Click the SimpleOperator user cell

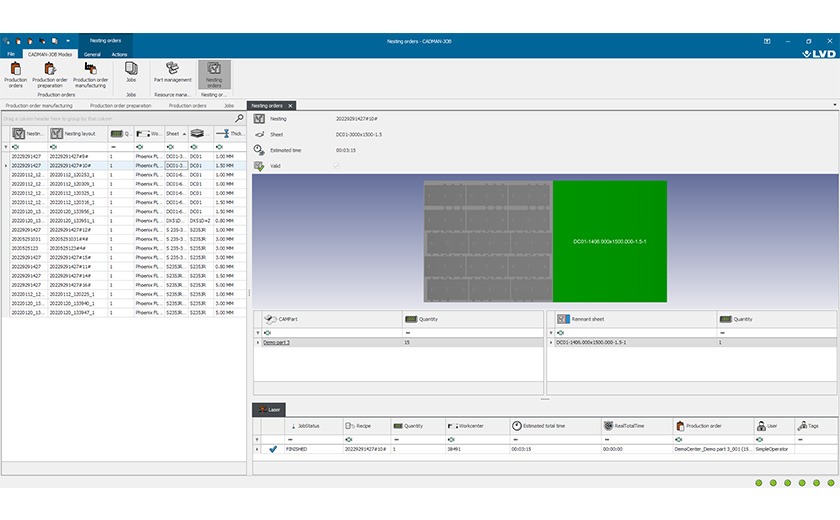tap(774, 449)
